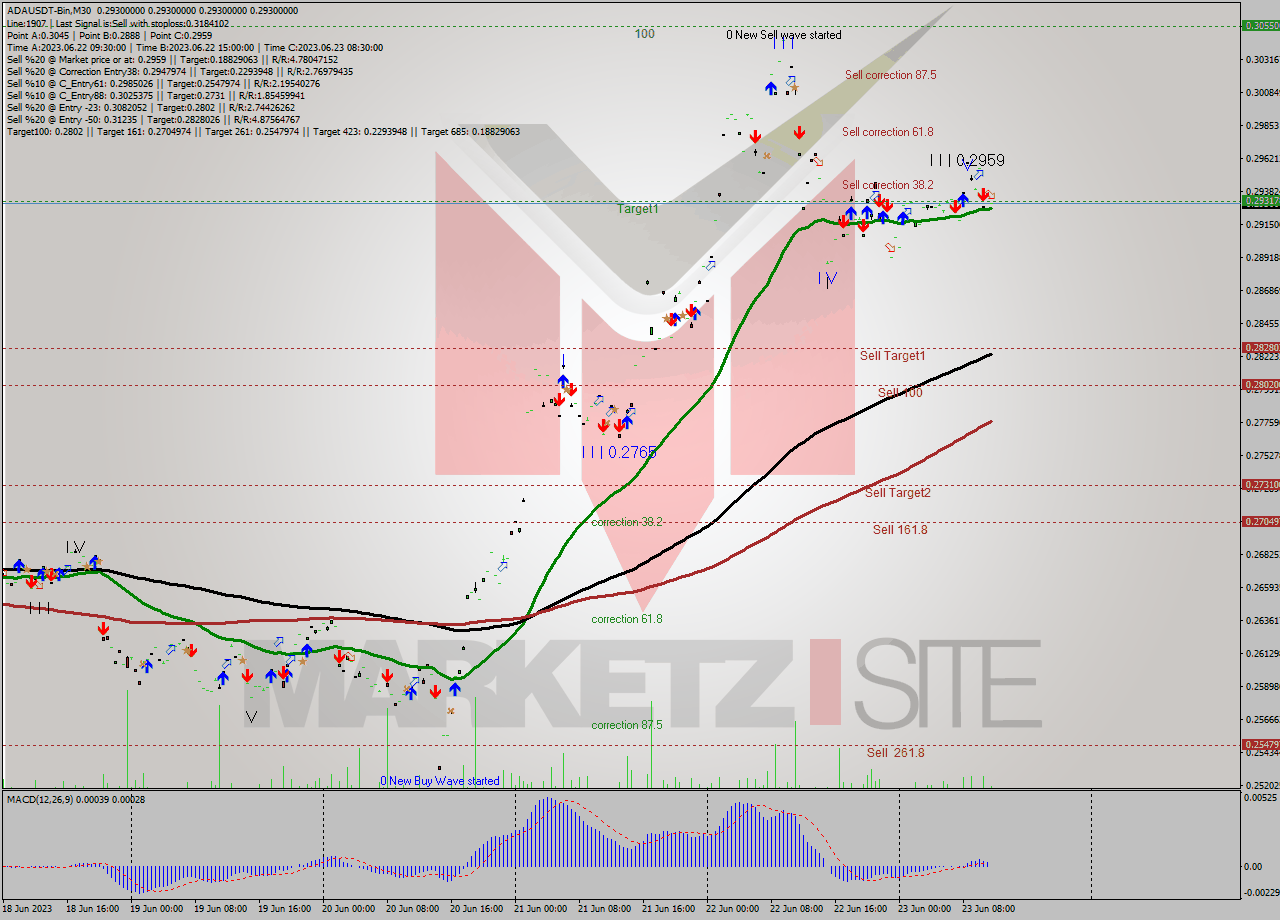
Task: Click the '20 Jun 16:00' time axis label
Action: (475, 909)
